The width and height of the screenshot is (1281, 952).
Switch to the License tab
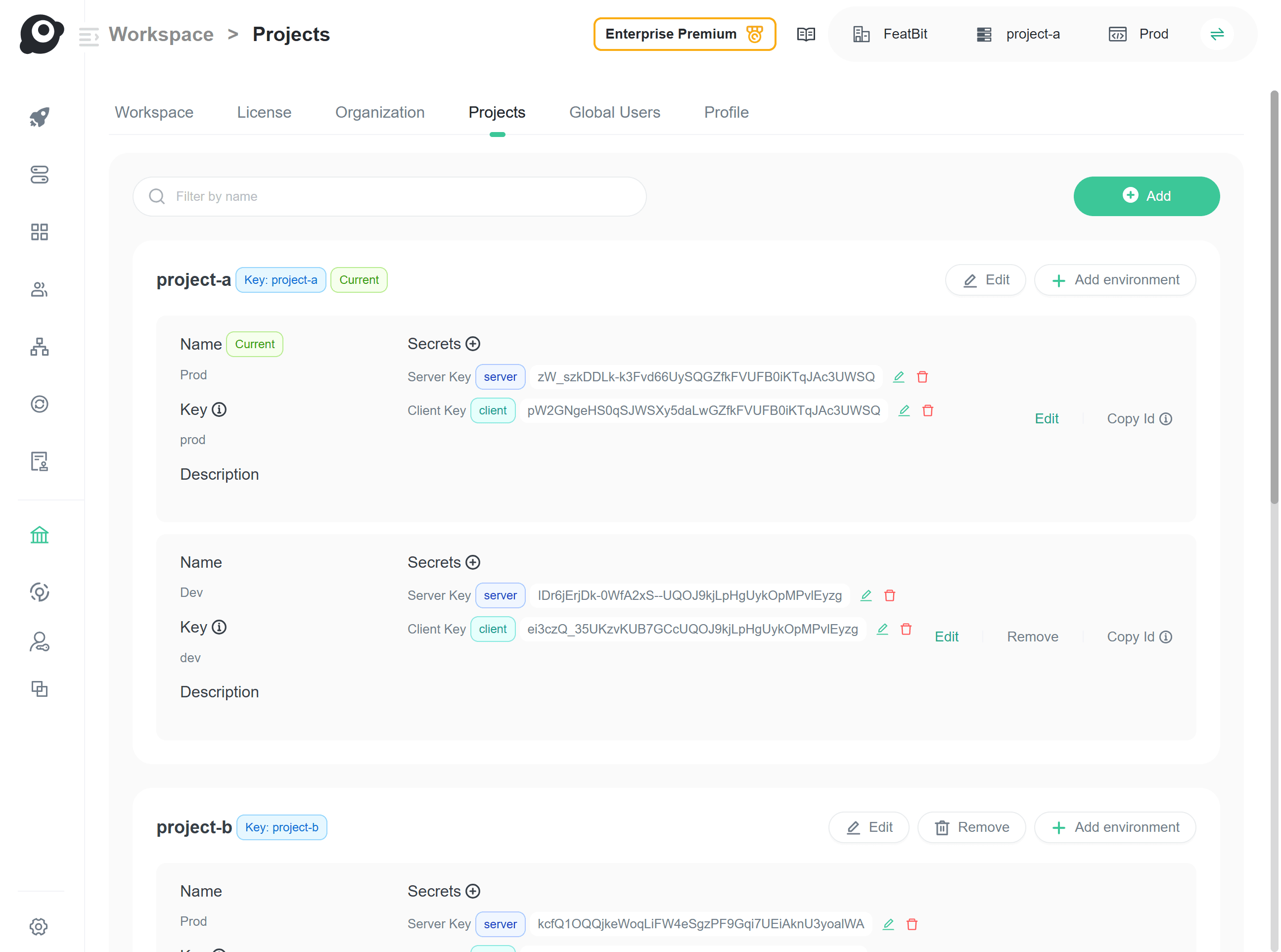[264, 112]
